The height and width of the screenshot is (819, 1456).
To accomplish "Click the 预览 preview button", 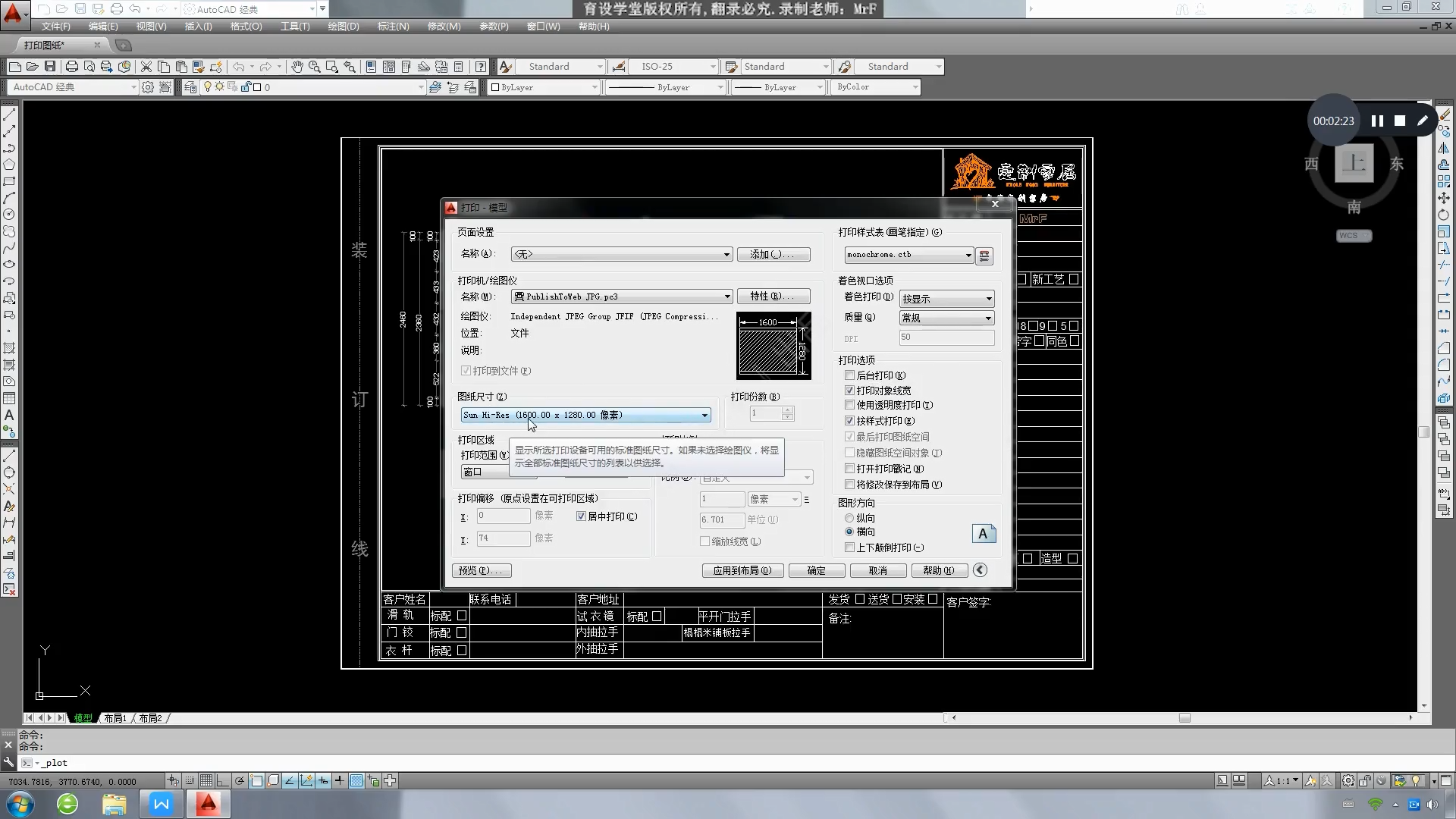I will pyautogui.click(x=482, y=570).
